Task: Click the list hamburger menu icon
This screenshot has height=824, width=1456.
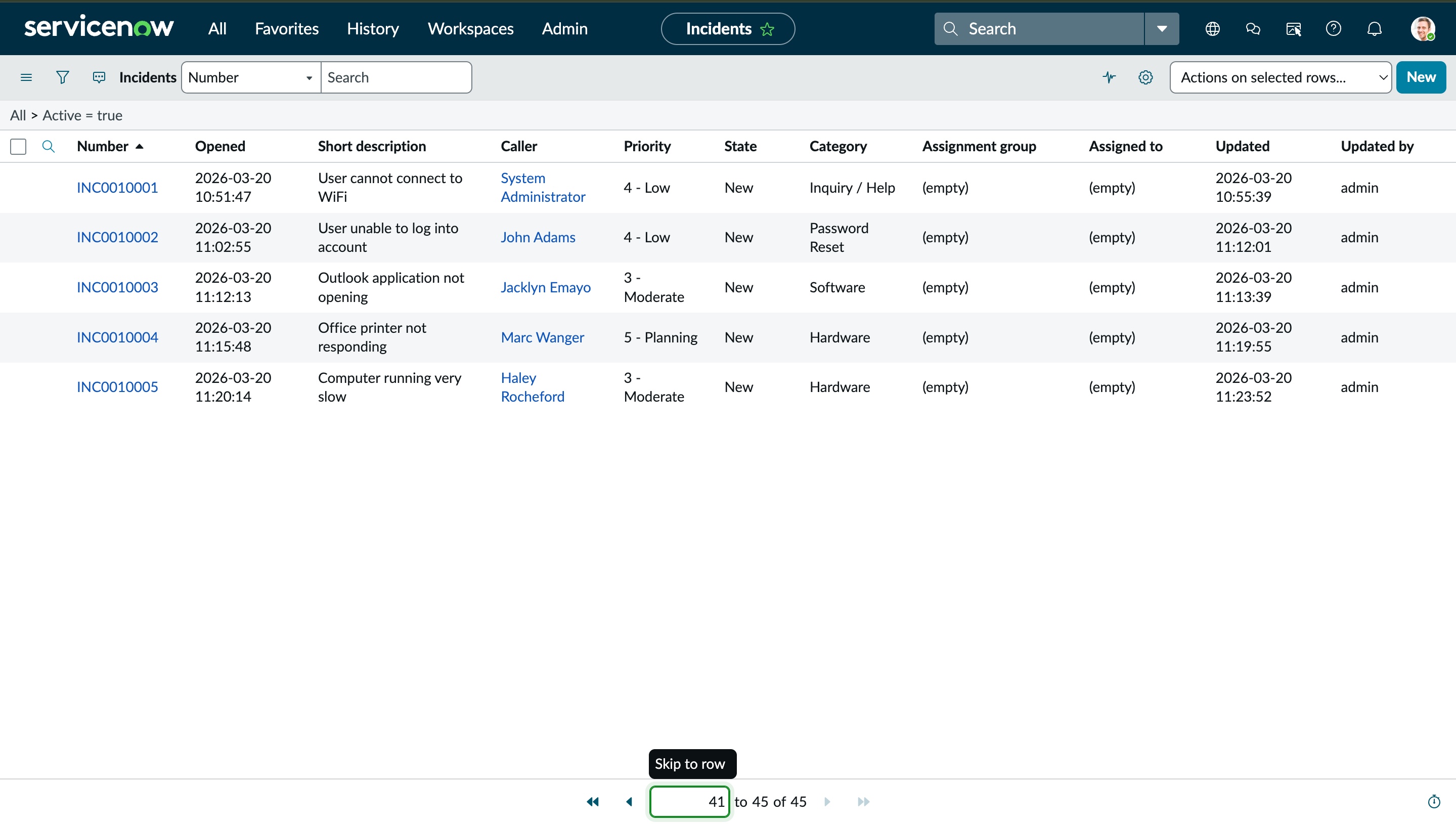Action: tap(26, 77)
